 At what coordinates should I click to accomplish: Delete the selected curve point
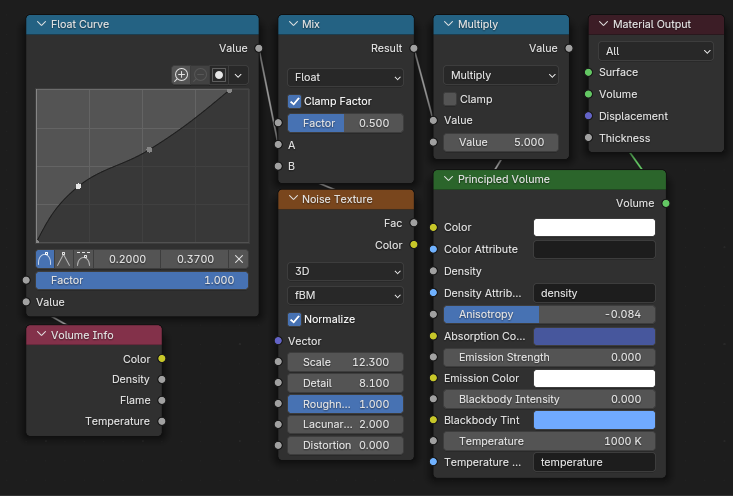[x=238, y=259]
